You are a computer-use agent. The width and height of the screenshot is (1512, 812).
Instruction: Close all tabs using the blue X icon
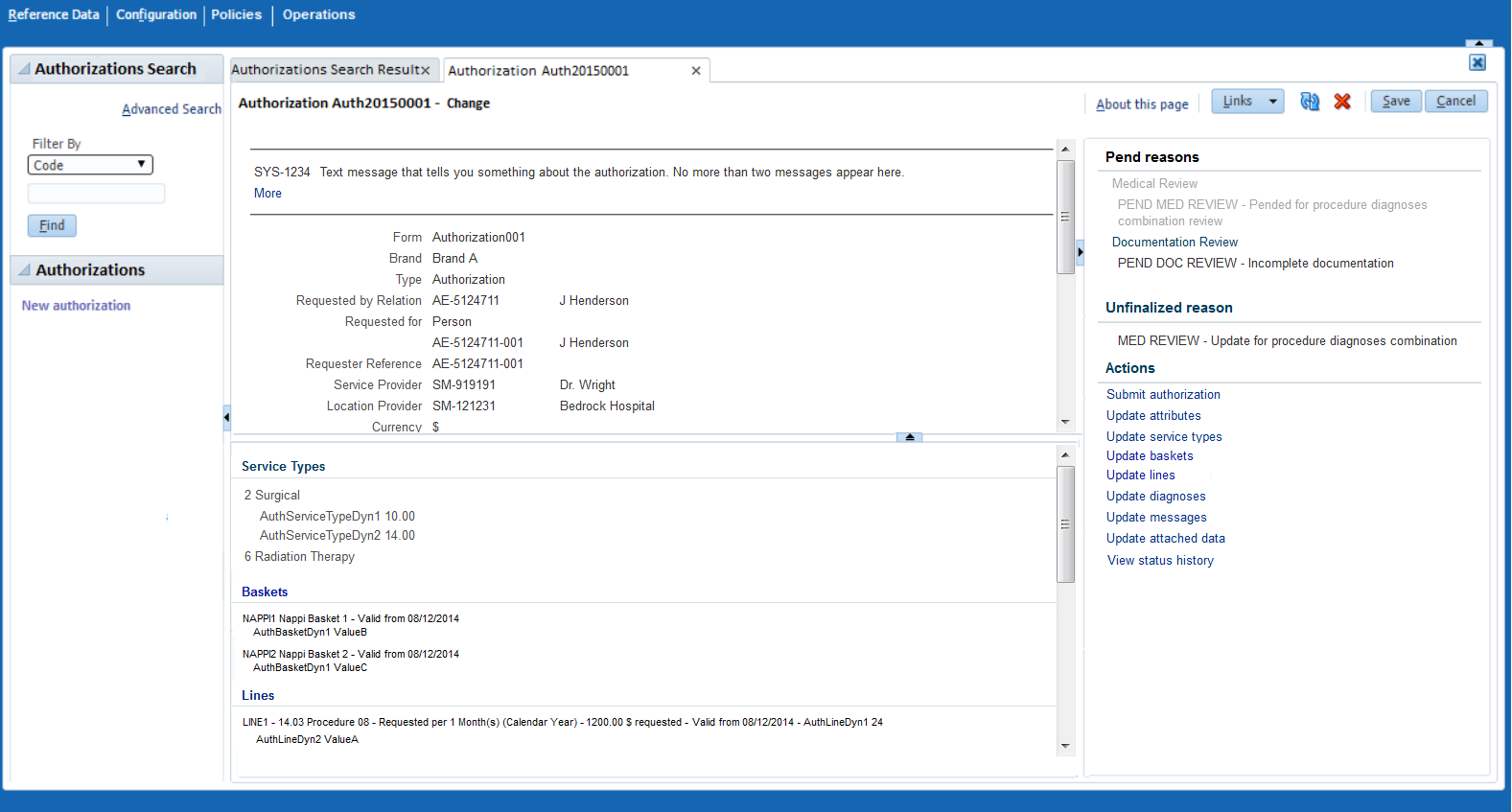[x=1477, y=62]
